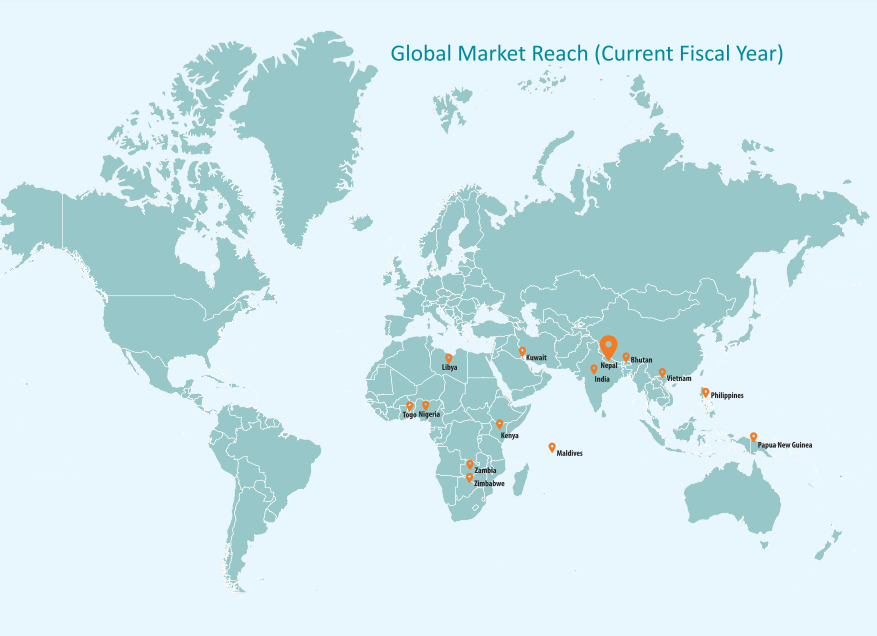The image size is (877, 636).
Task: Click the Zambia location pin
Action: tap(470, 464)
